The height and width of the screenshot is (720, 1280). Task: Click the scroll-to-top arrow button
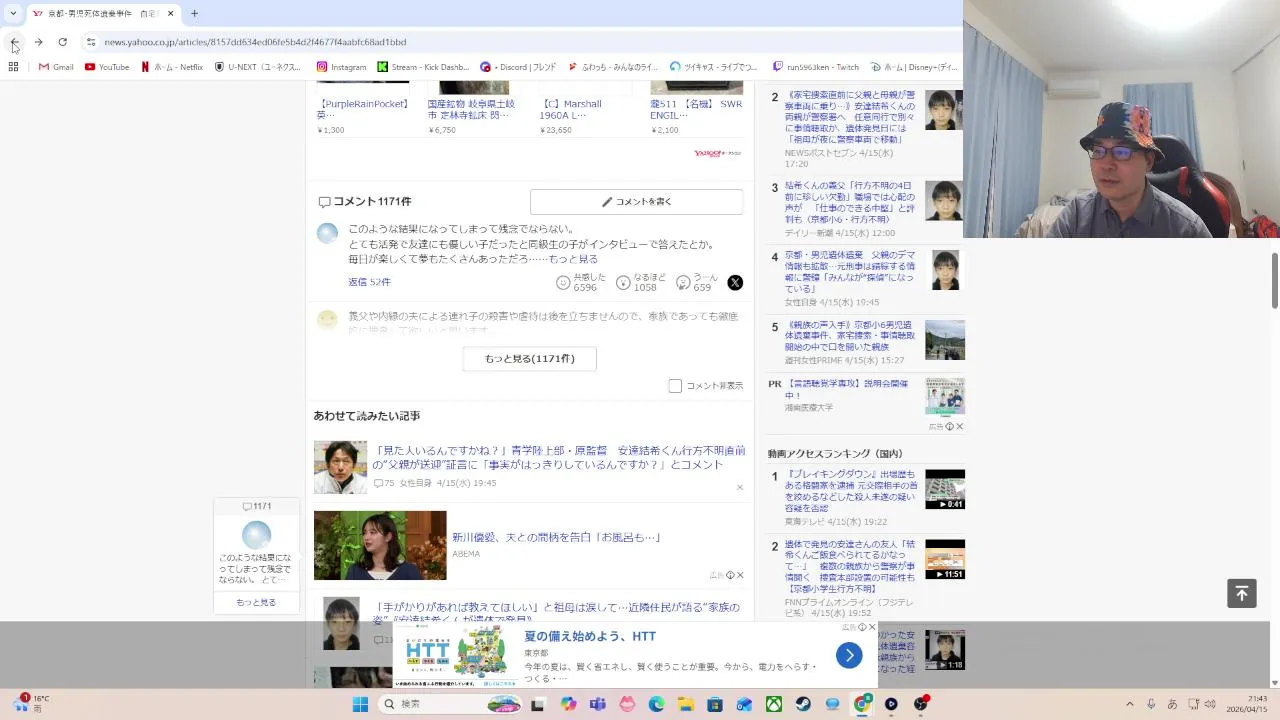coord(1242,593)
